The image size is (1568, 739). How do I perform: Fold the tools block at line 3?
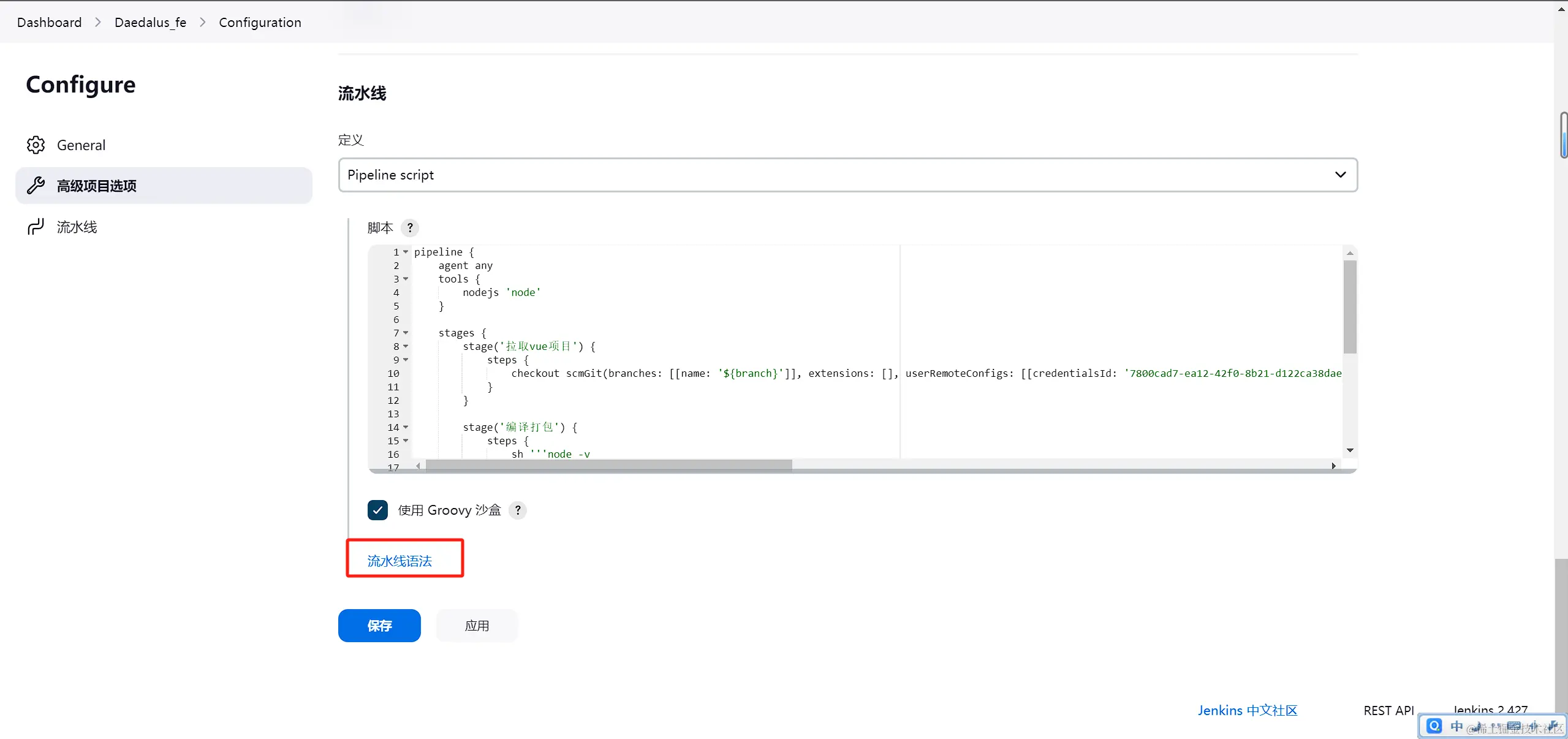pos(406,279)
